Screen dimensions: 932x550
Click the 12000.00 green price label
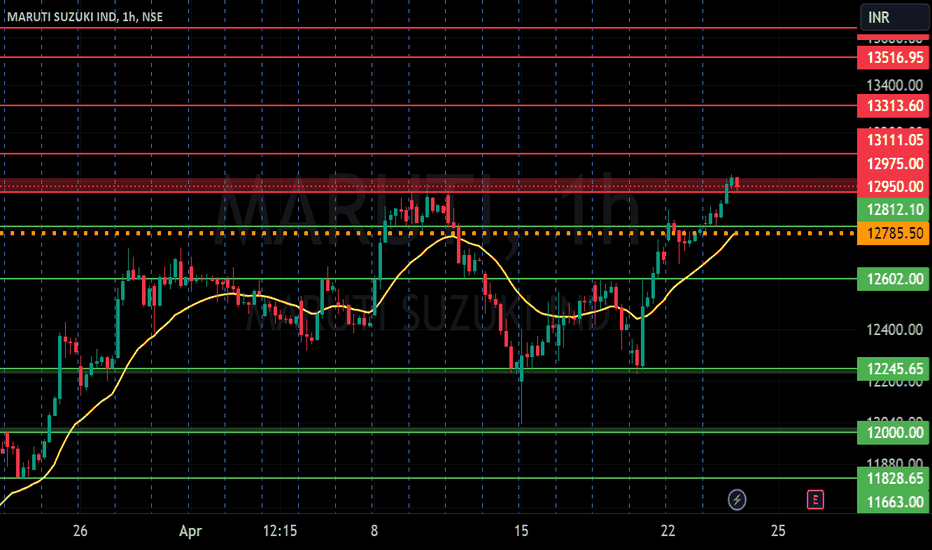[x=893, y=432]
